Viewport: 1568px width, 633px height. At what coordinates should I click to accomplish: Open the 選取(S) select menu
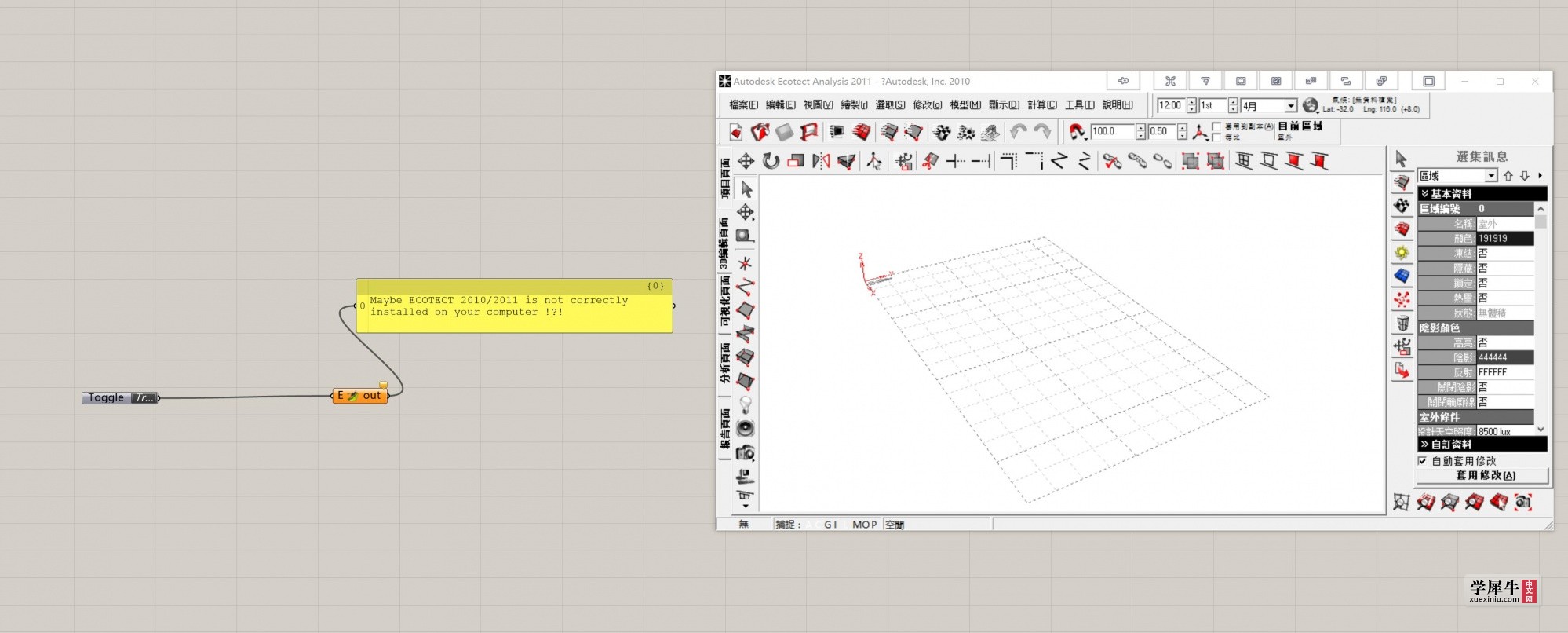click(x=890, y=105)
